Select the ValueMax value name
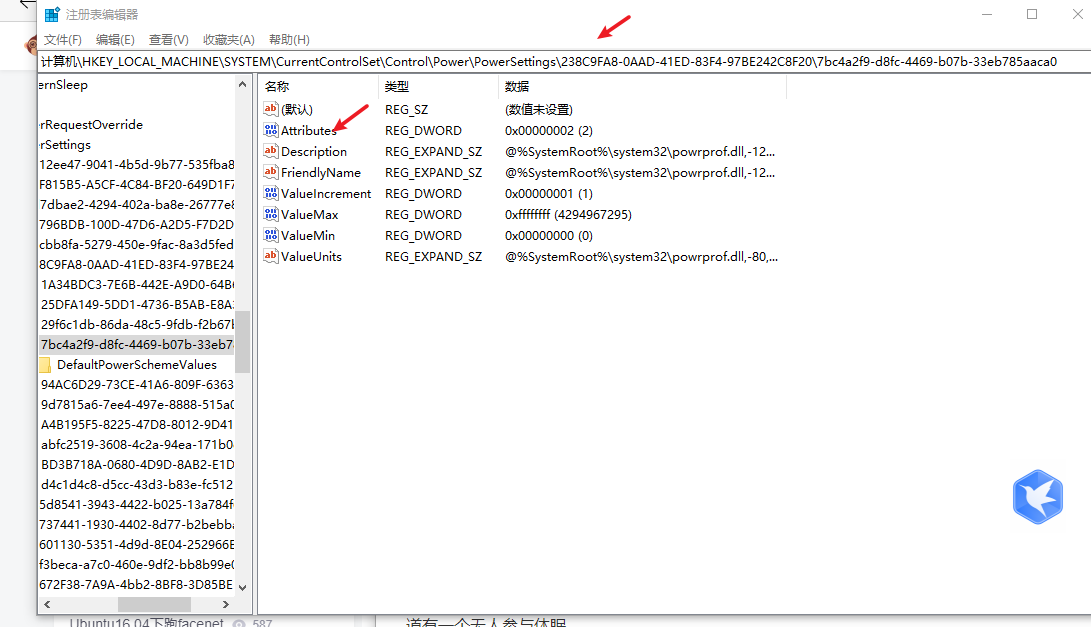Screen dimensions: 1091x627 tap(310, 214)
